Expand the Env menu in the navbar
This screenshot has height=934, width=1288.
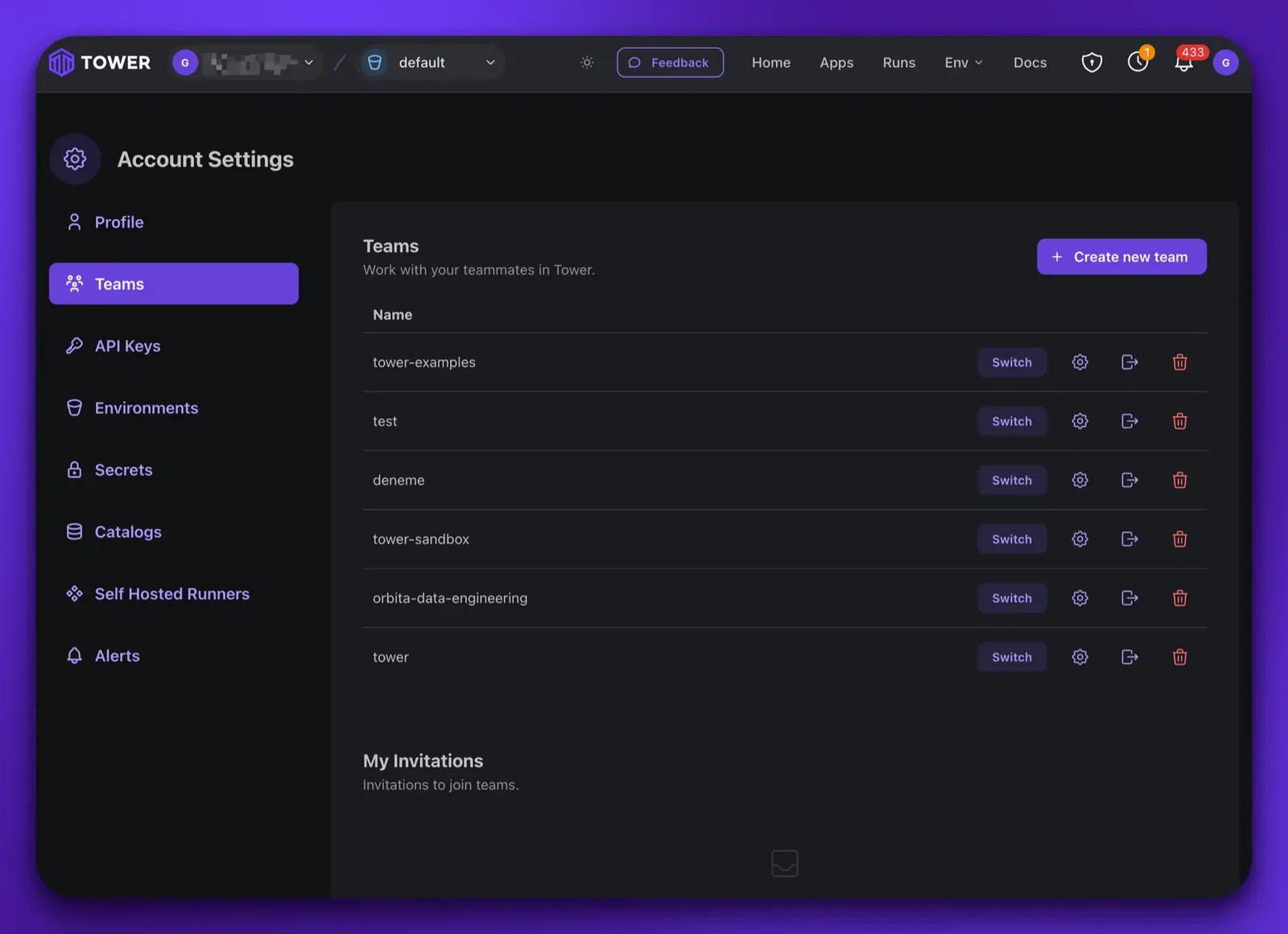963,62
